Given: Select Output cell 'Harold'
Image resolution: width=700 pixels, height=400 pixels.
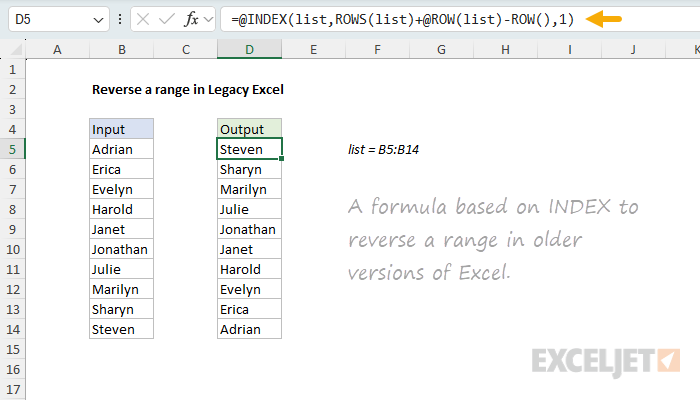Looking at the screenshot, I should point(250,269).
